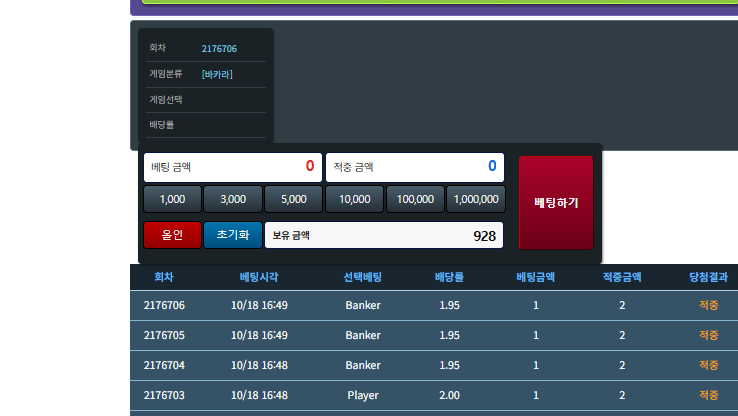Click the 적중 금액 payout field
The width and height of the screenshot is (738, 416).
(x=415, y=167)
